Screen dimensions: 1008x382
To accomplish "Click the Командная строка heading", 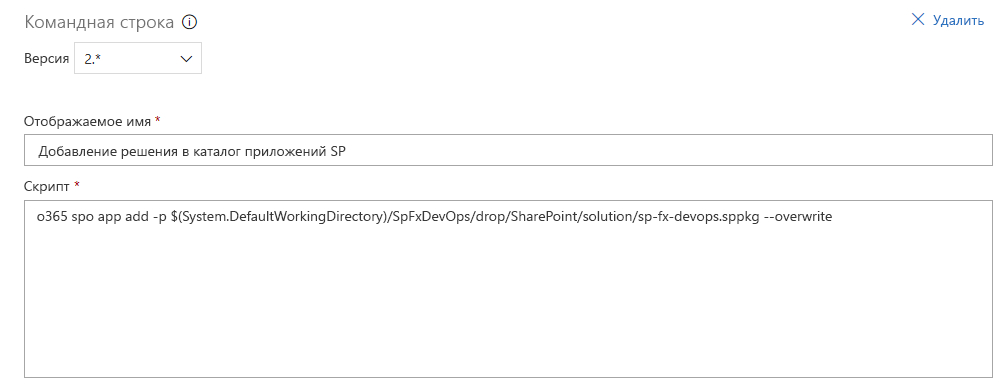I will pyautogui.click(x=99, y=23).
